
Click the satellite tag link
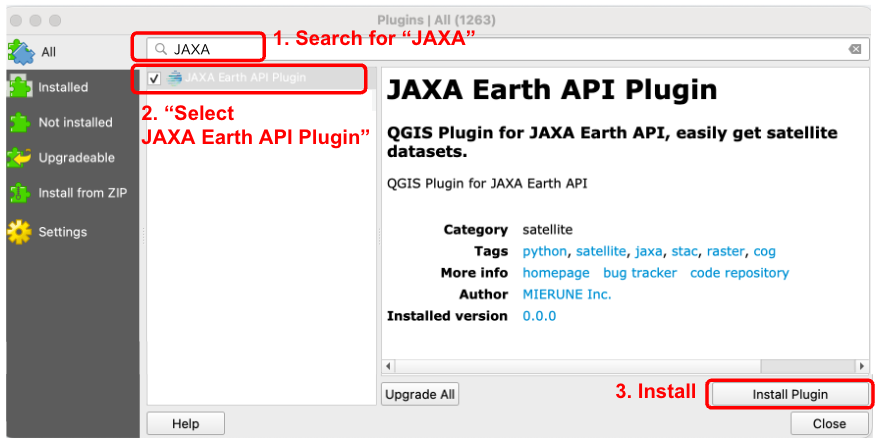click(x=601, y=251)
